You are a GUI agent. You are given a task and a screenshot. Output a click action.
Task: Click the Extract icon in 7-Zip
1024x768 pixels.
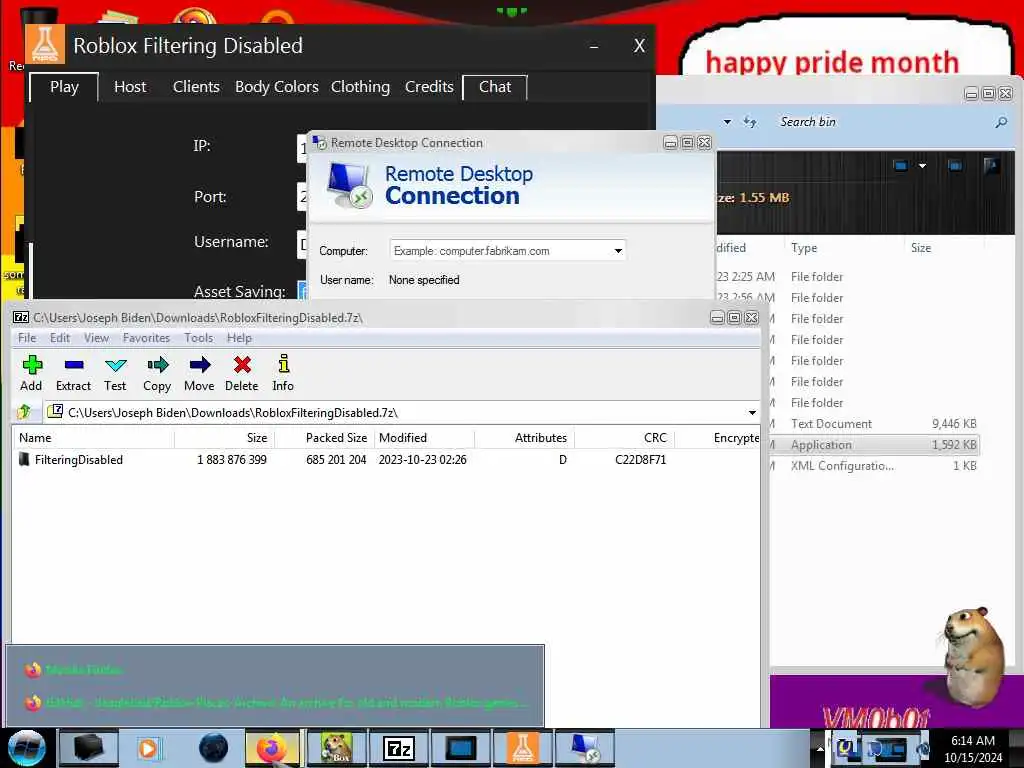point(73,373)
